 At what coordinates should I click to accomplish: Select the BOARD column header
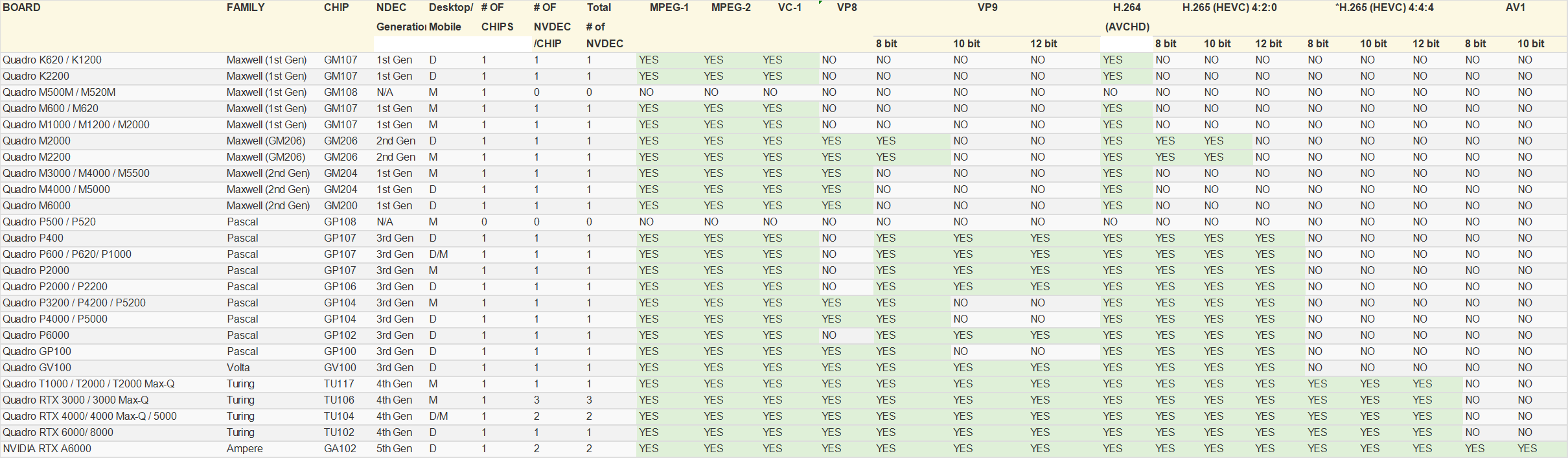click(x=22, y=8)
